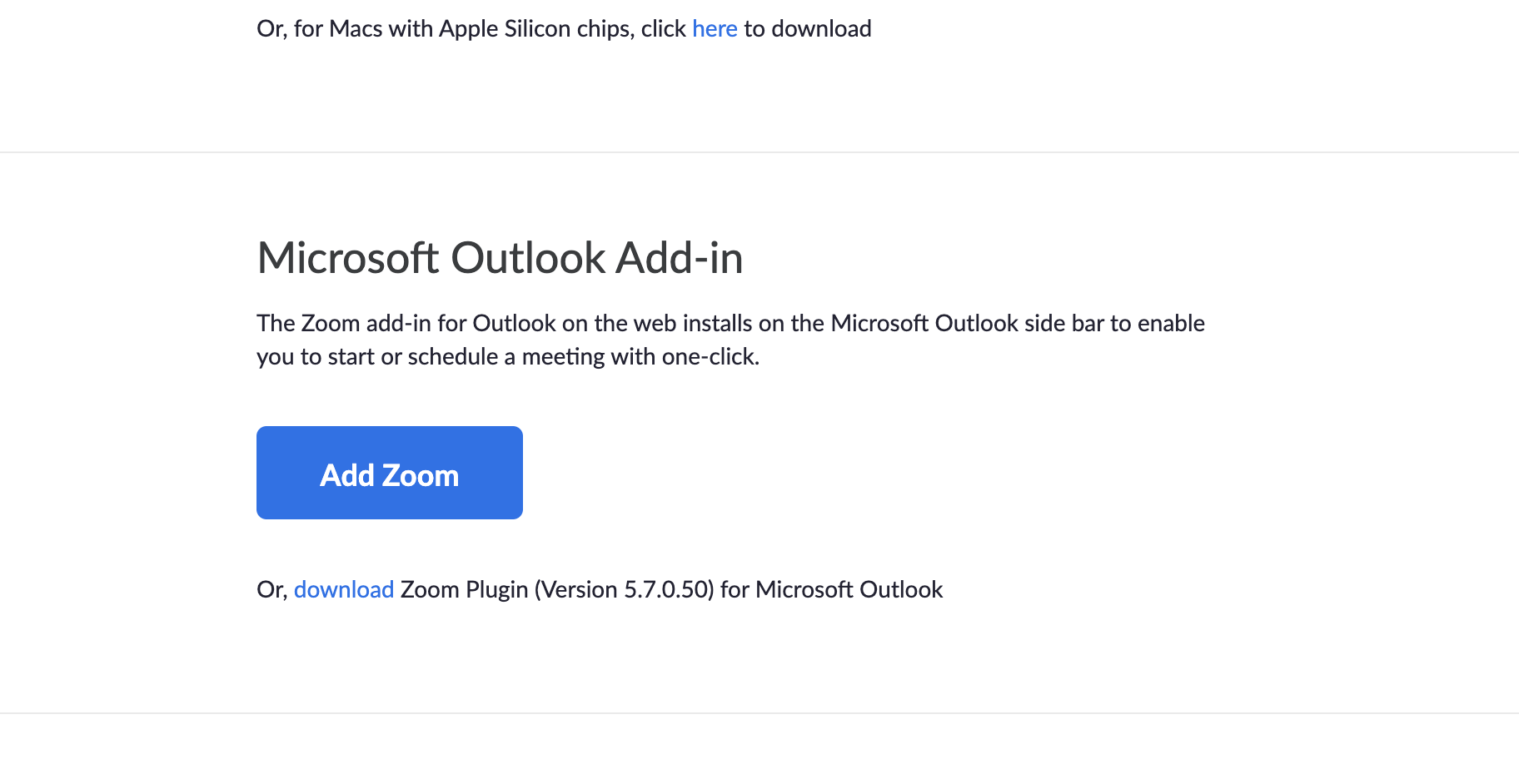Click the word 'Add-in' in the heading
1519x784 pixels.
(x=680, y=258)
